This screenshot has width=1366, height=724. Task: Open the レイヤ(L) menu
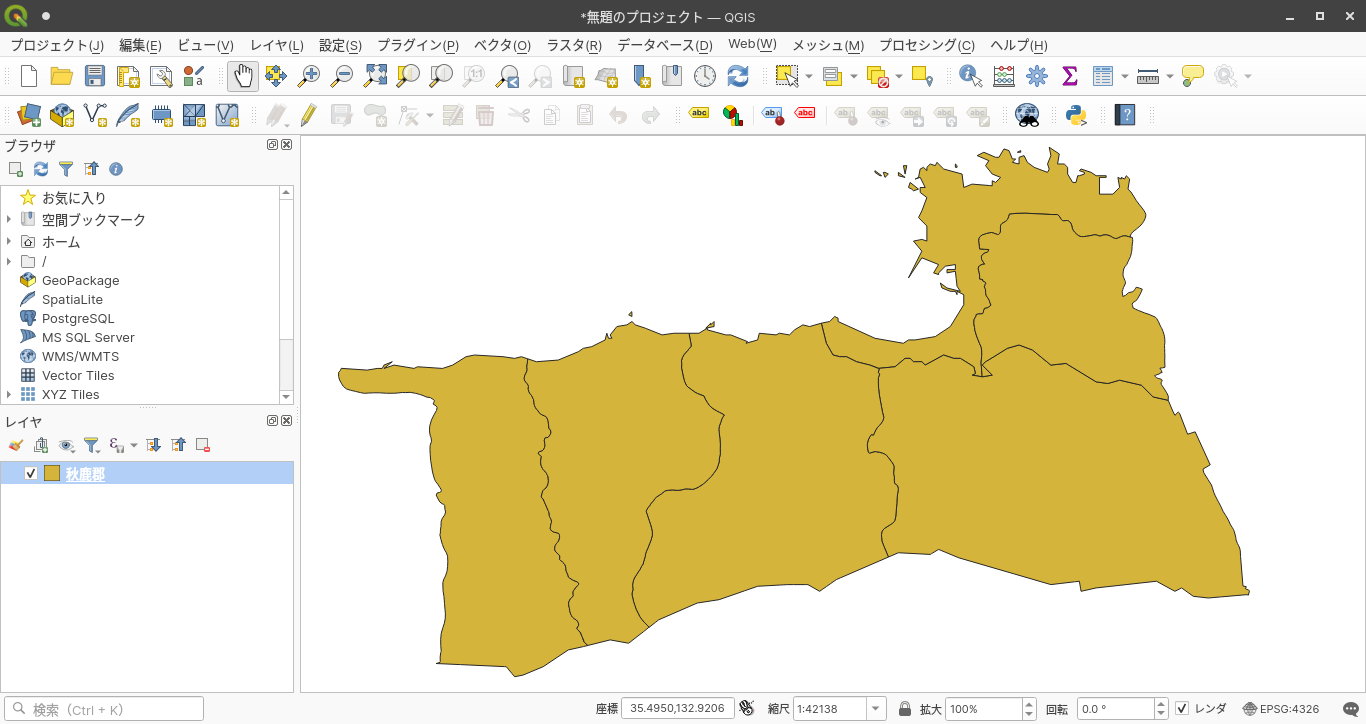click(x=277, y=45)
